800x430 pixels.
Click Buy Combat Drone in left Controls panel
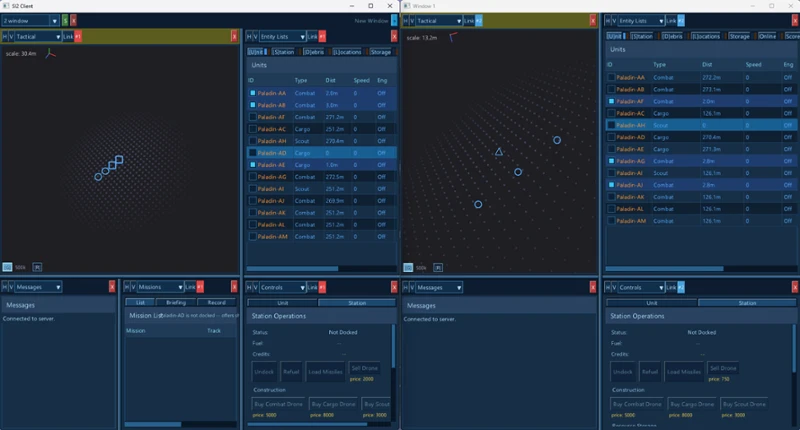(279, 404)
